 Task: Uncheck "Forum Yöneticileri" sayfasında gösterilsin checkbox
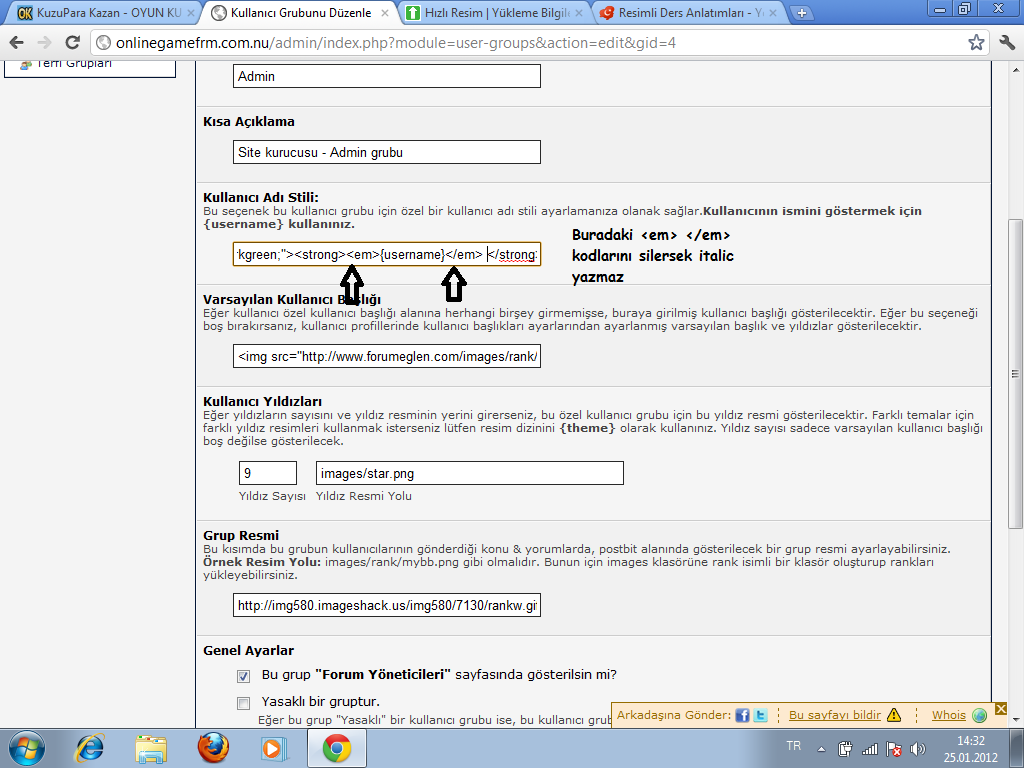pos(244,676)
